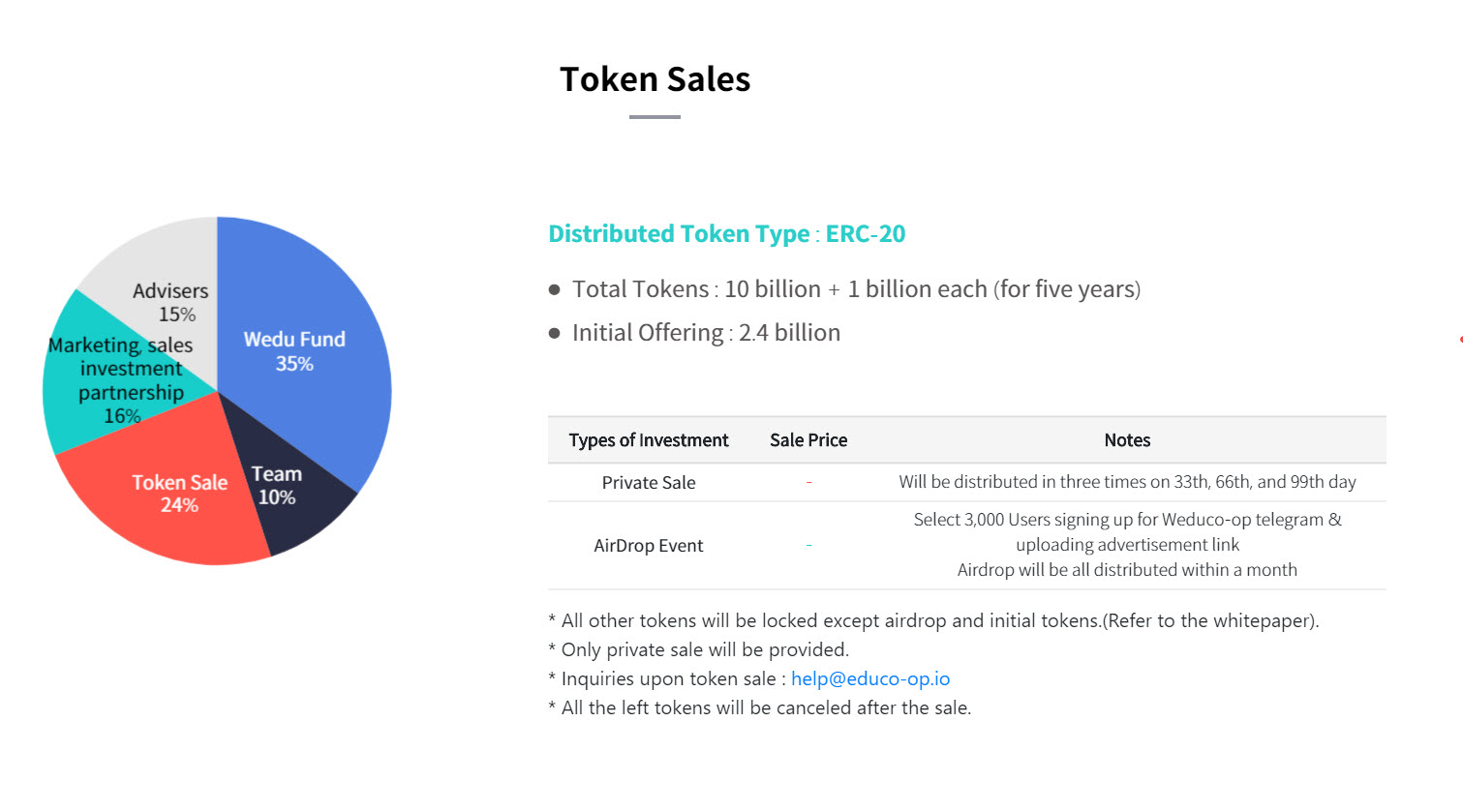Select the Private Sale table row label
Screen dimensions: 1463x812
coord(649,483)
